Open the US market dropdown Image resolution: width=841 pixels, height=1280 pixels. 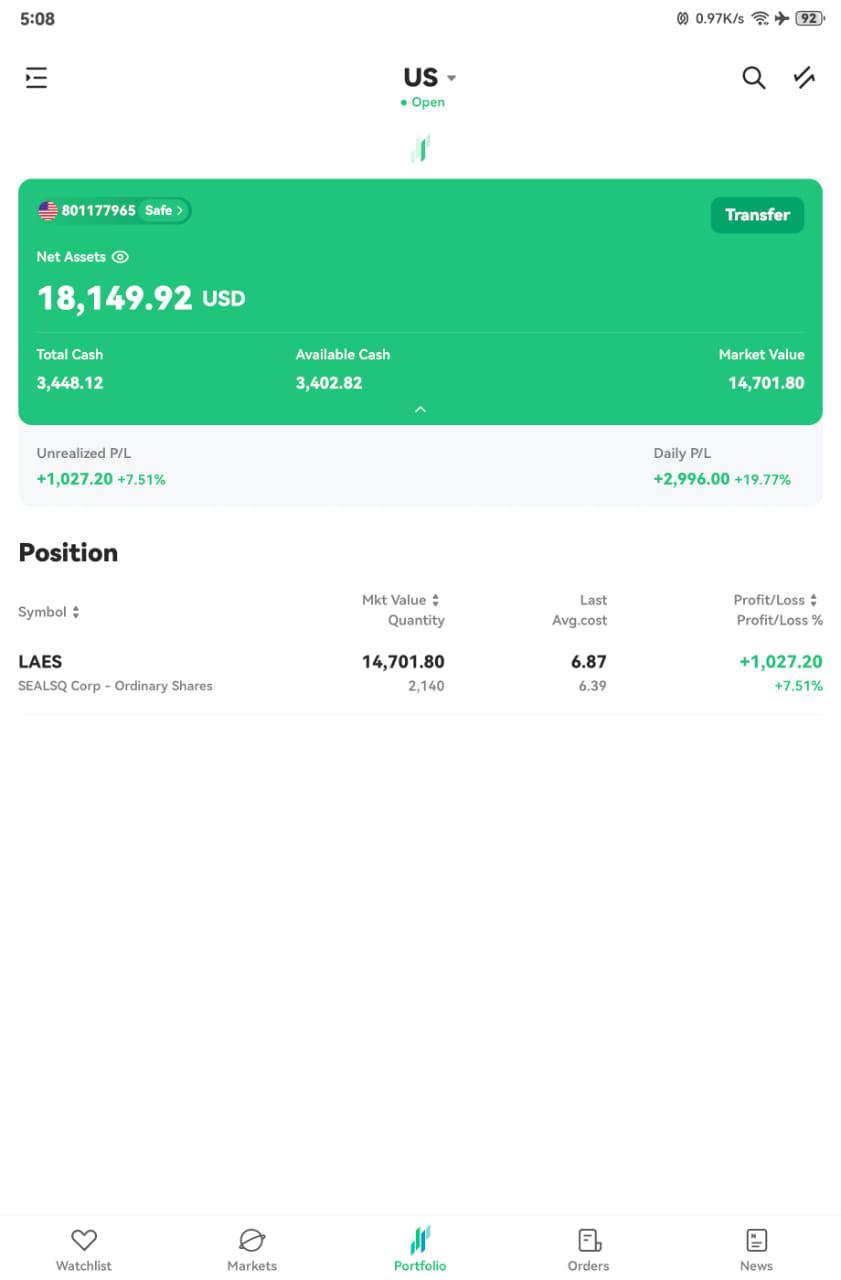[x=429, y=77]
